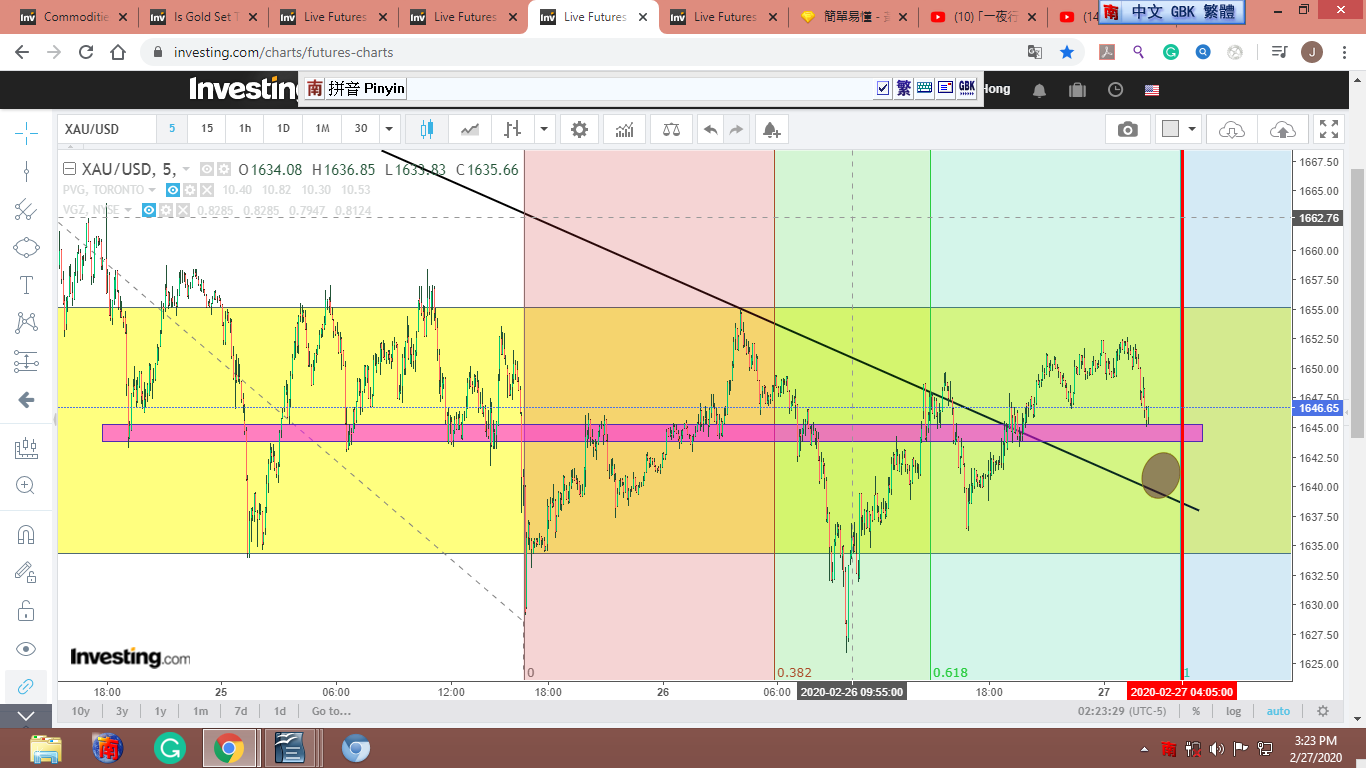Select the 7d date range

[240, 711]
